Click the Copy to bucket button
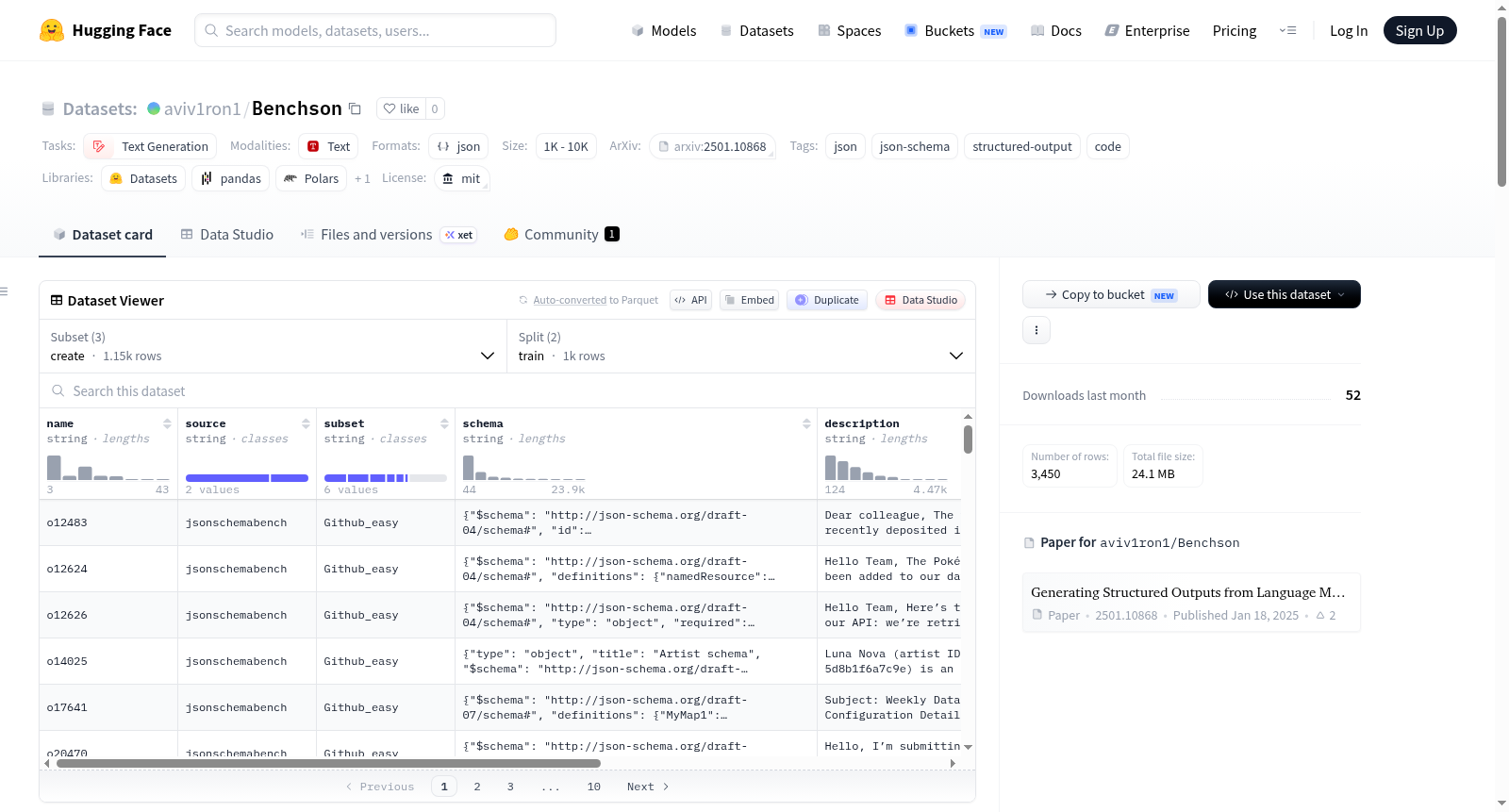1509x812 pixels. point(1111,294)
